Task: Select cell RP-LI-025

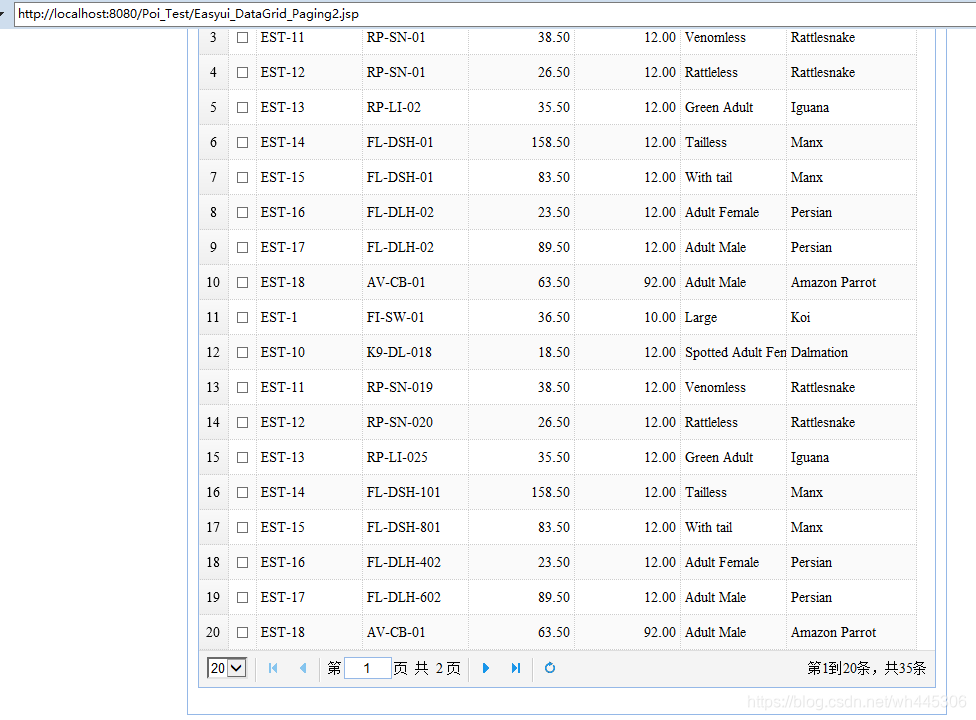Action: (x=415, y=457)
